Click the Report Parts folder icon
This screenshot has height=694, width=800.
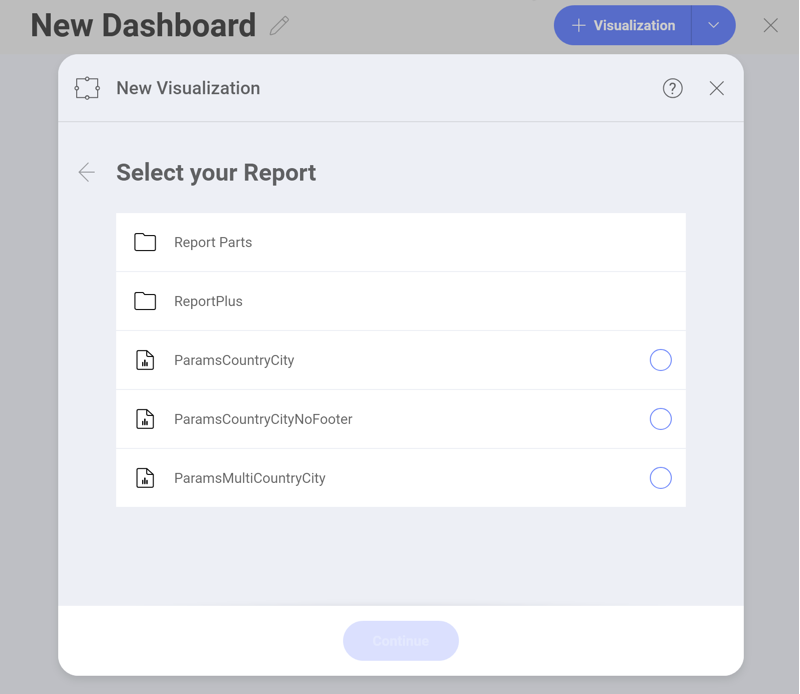coord(145,241)
